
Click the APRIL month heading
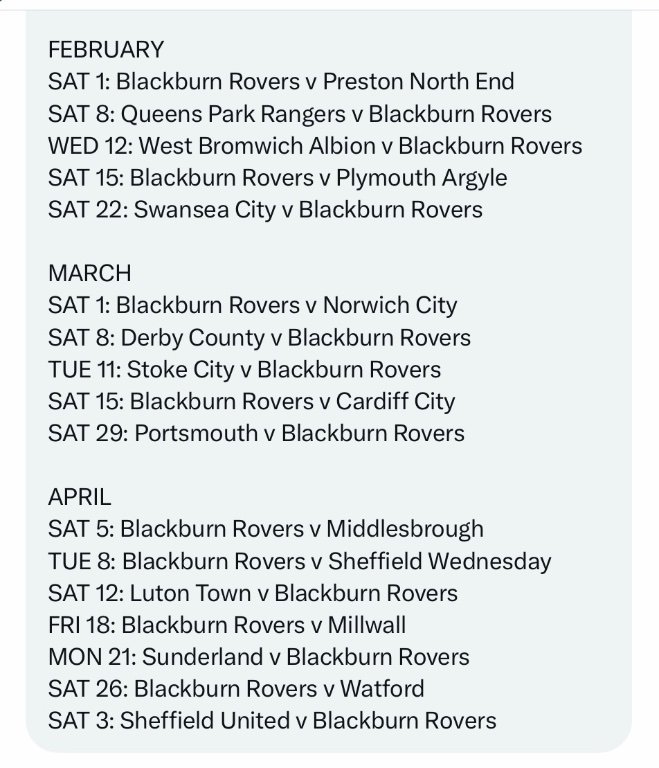click(80, 497)
